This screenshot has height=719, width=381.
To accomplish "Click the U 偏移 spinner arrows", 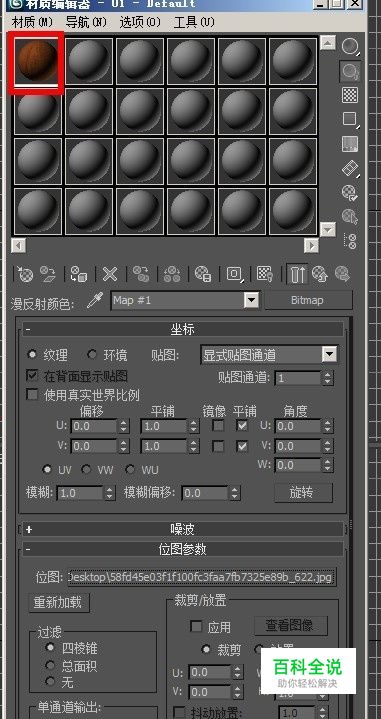I will (124, 426).
